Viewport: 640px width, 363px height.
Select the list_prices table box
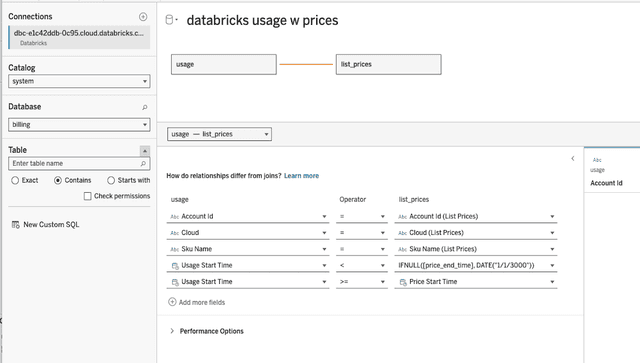click(x=389, y=65)
